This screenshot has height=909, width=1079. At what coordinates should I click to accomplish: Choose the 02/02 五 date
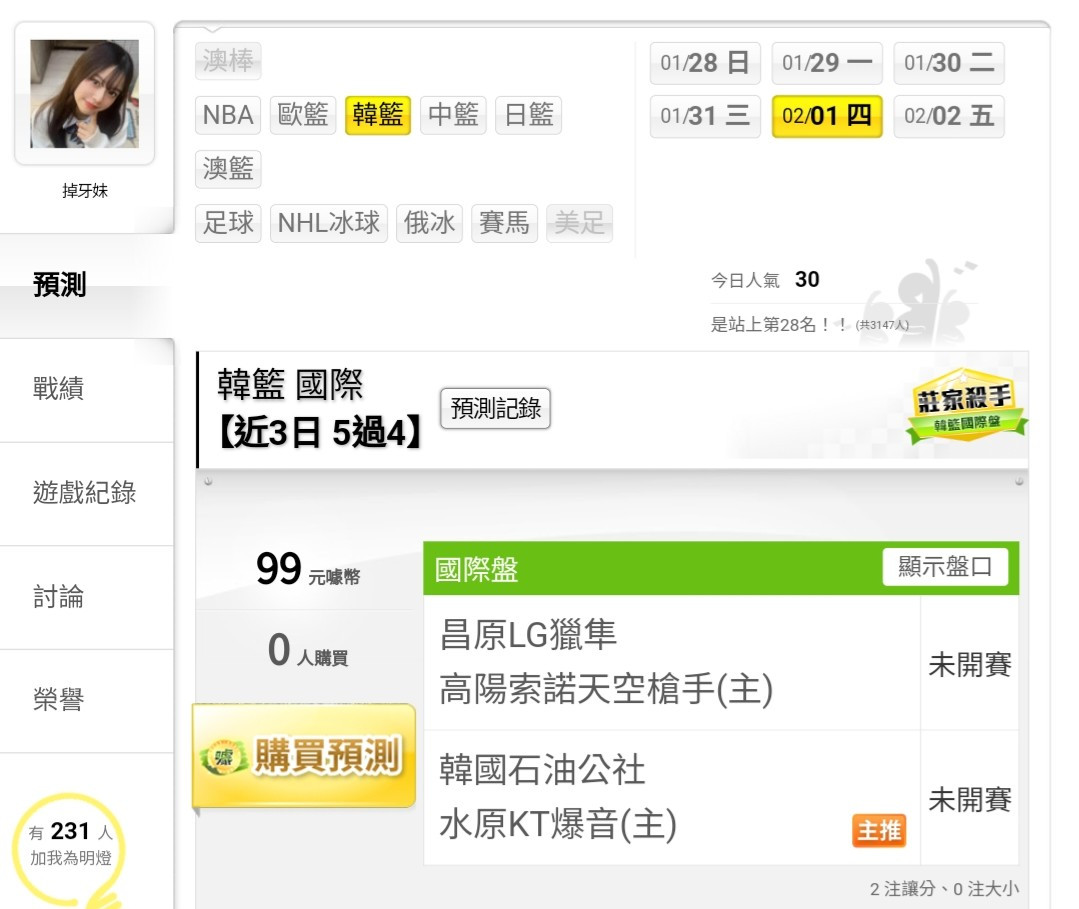(x=949, y=116)
